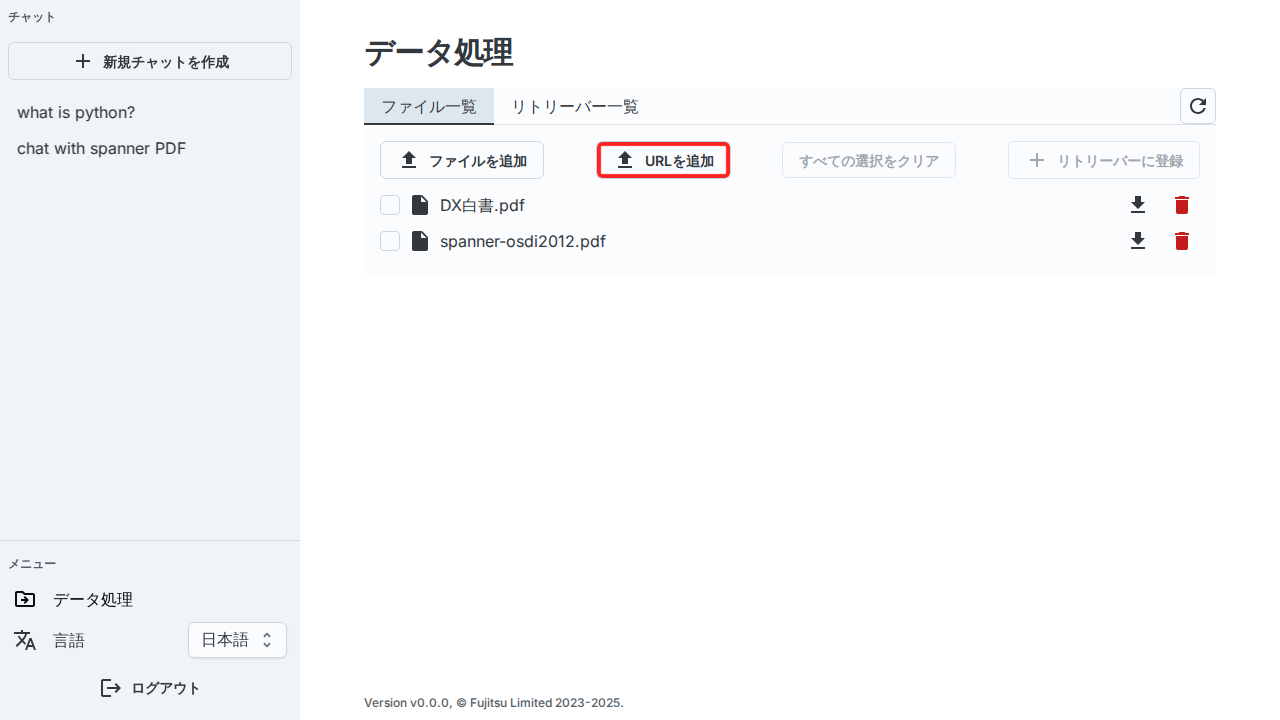Tick the DX白書.pdf checkbox
This screenshot has height=720, width=1280.
click(390, 205)
